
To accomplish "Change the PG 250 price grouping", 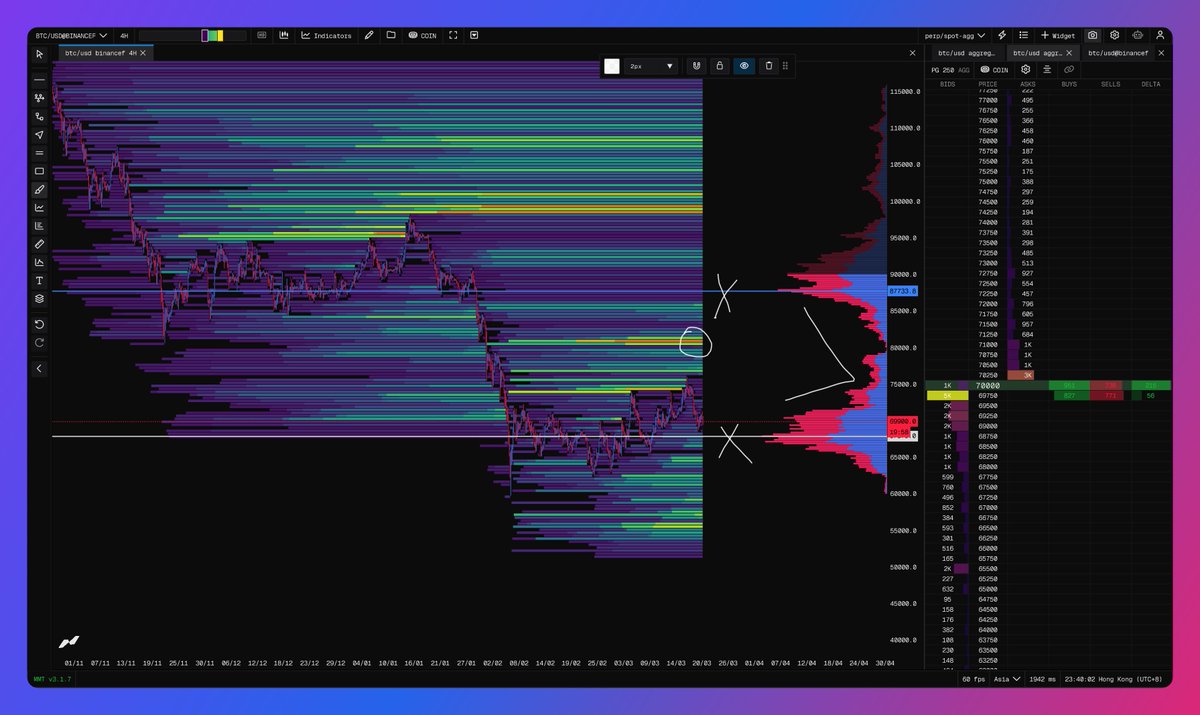I will click(942, 70).
